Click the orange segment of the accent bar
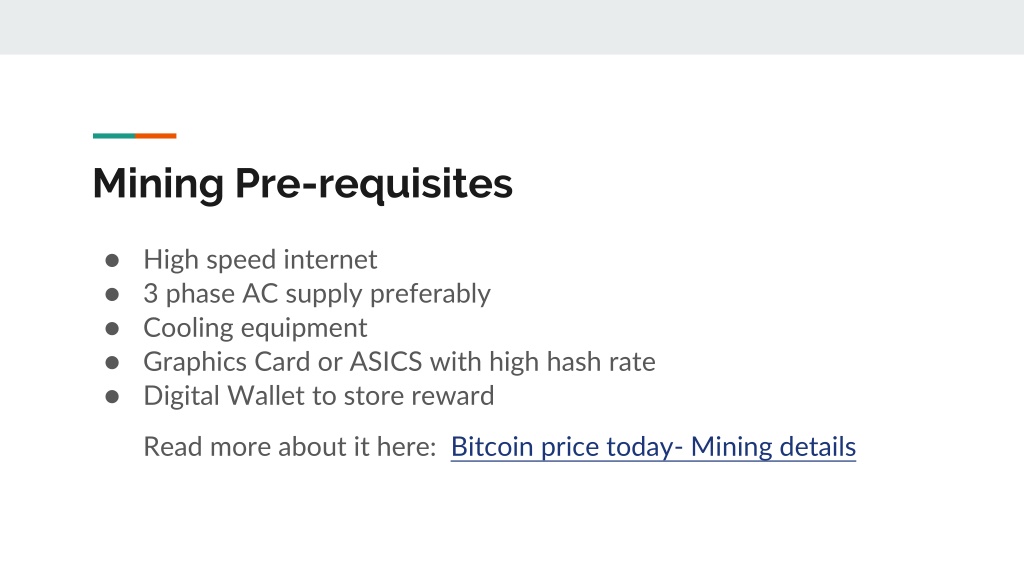 [x=156, y=136]
